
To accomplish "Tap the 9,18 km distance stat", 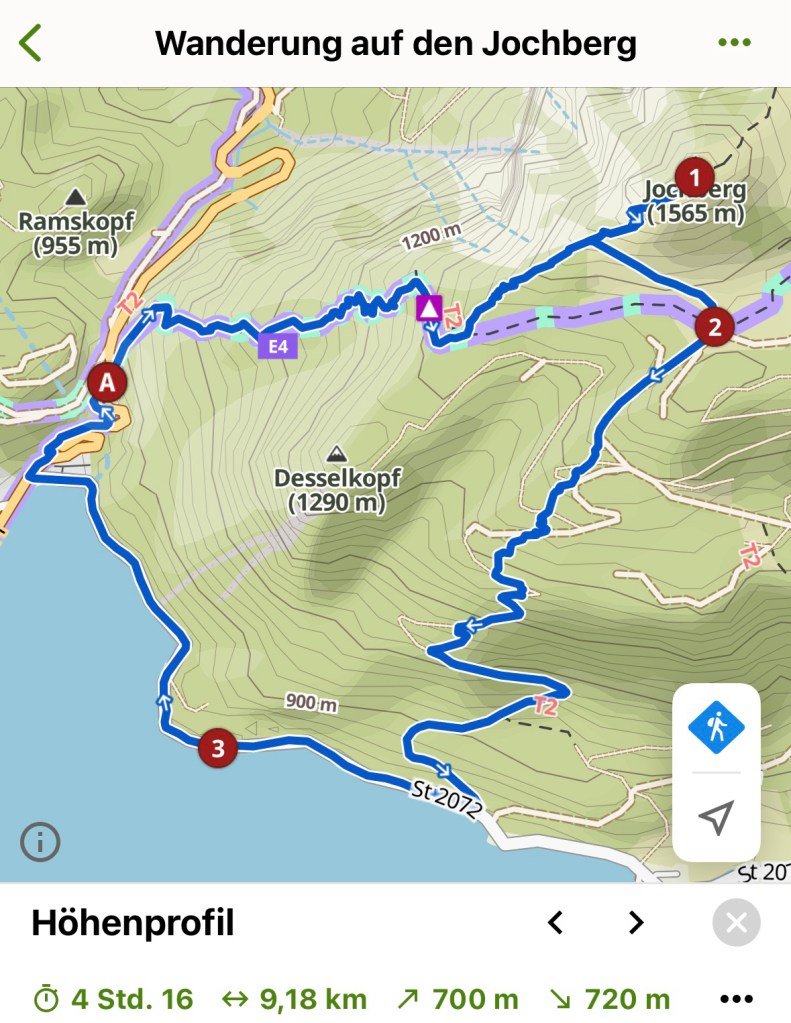I will [294, 999].
